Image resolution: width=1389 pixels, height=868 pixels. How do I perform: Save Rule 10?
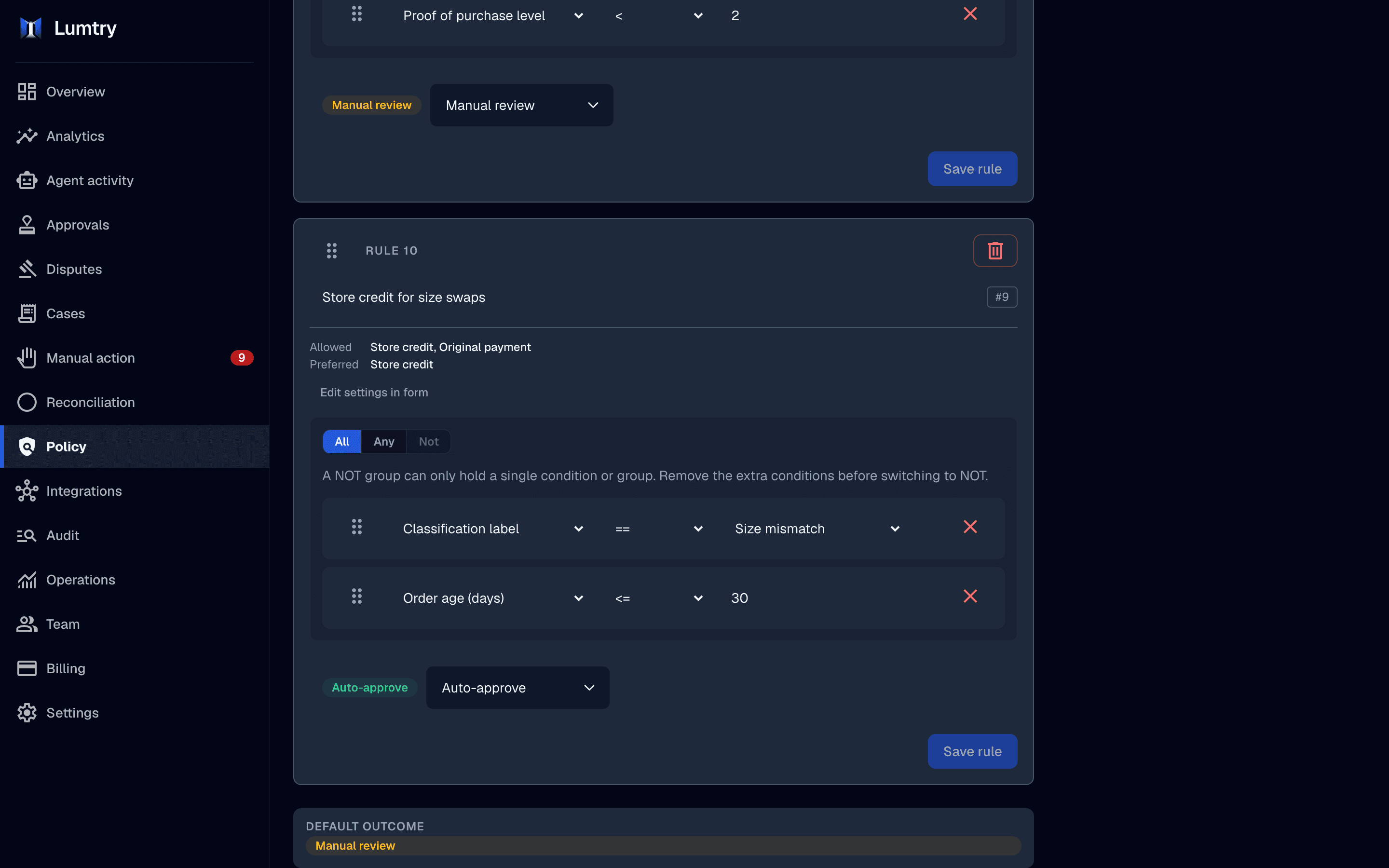click(x=972, y=751)
